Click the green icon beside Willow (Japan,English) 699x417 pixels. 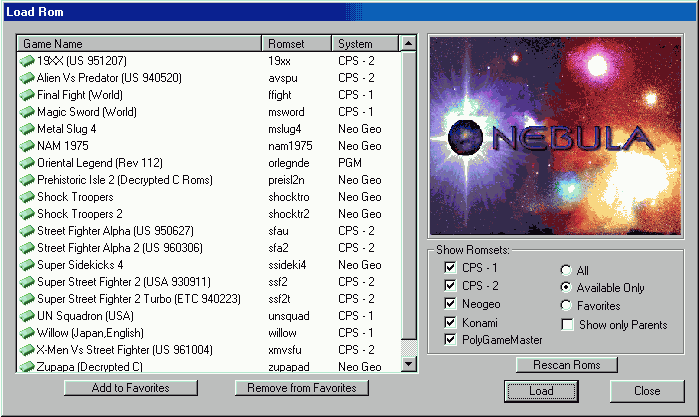(x=27, y=333)
